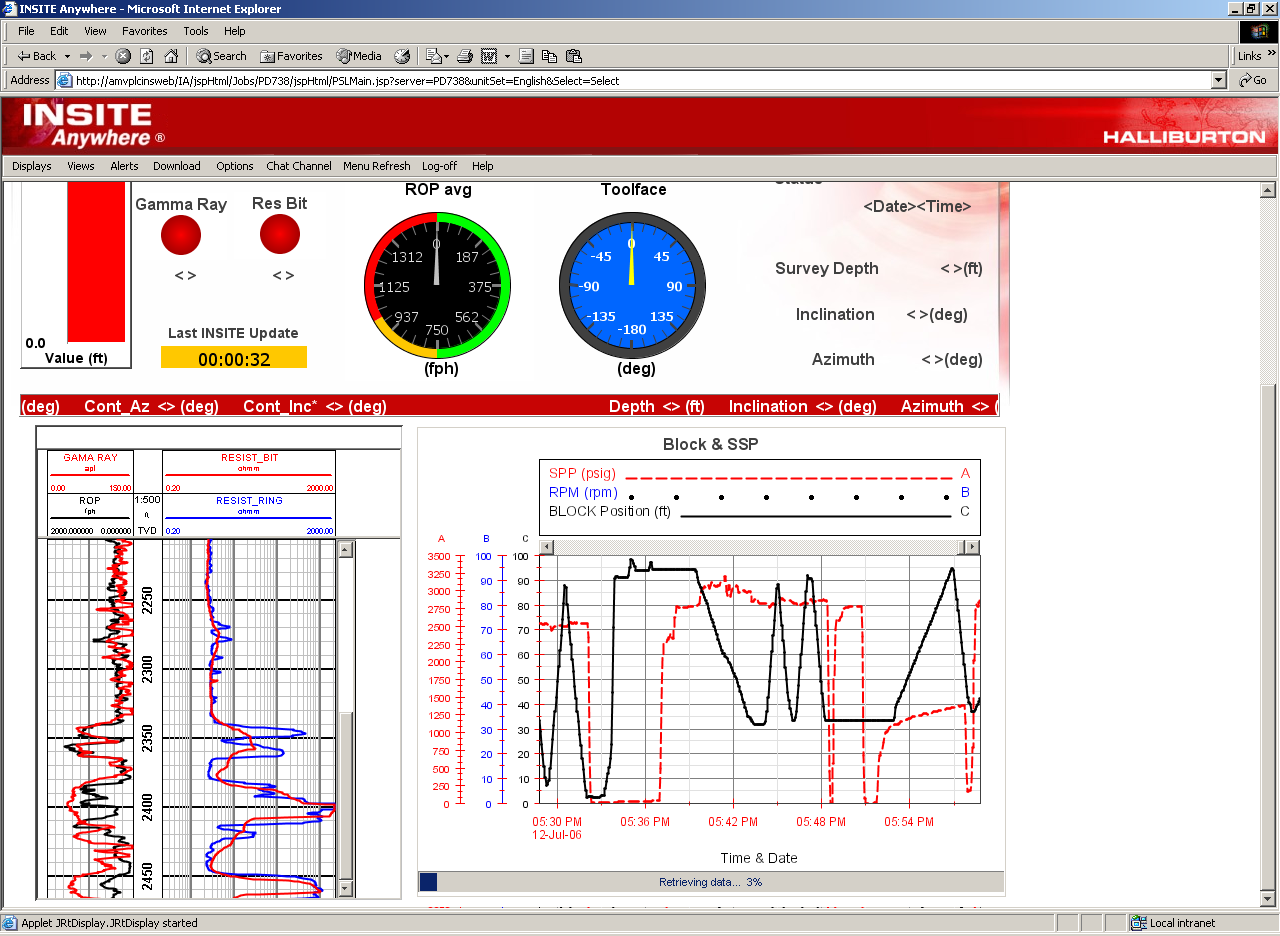Open the File menu
The width and height of the screenshot is (1280, 936).
pos(26,32)
